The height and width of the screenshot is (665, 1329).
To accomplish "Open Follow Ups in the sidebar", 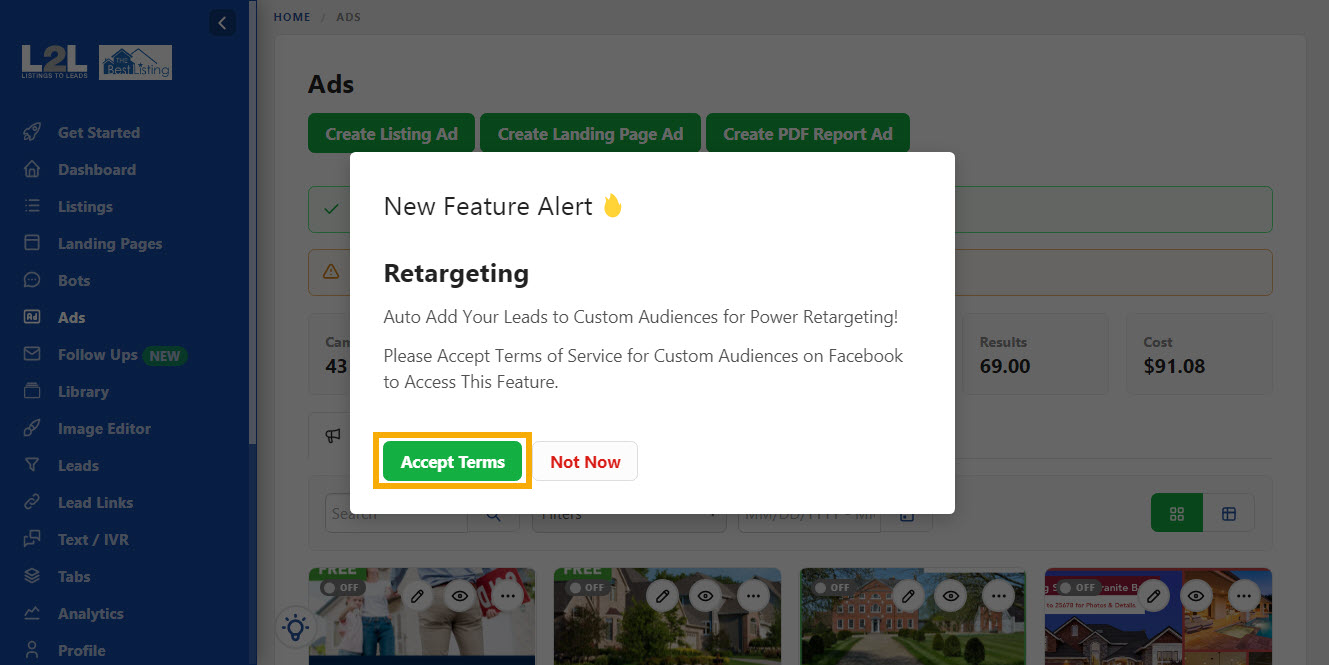I will pos(97,355).
